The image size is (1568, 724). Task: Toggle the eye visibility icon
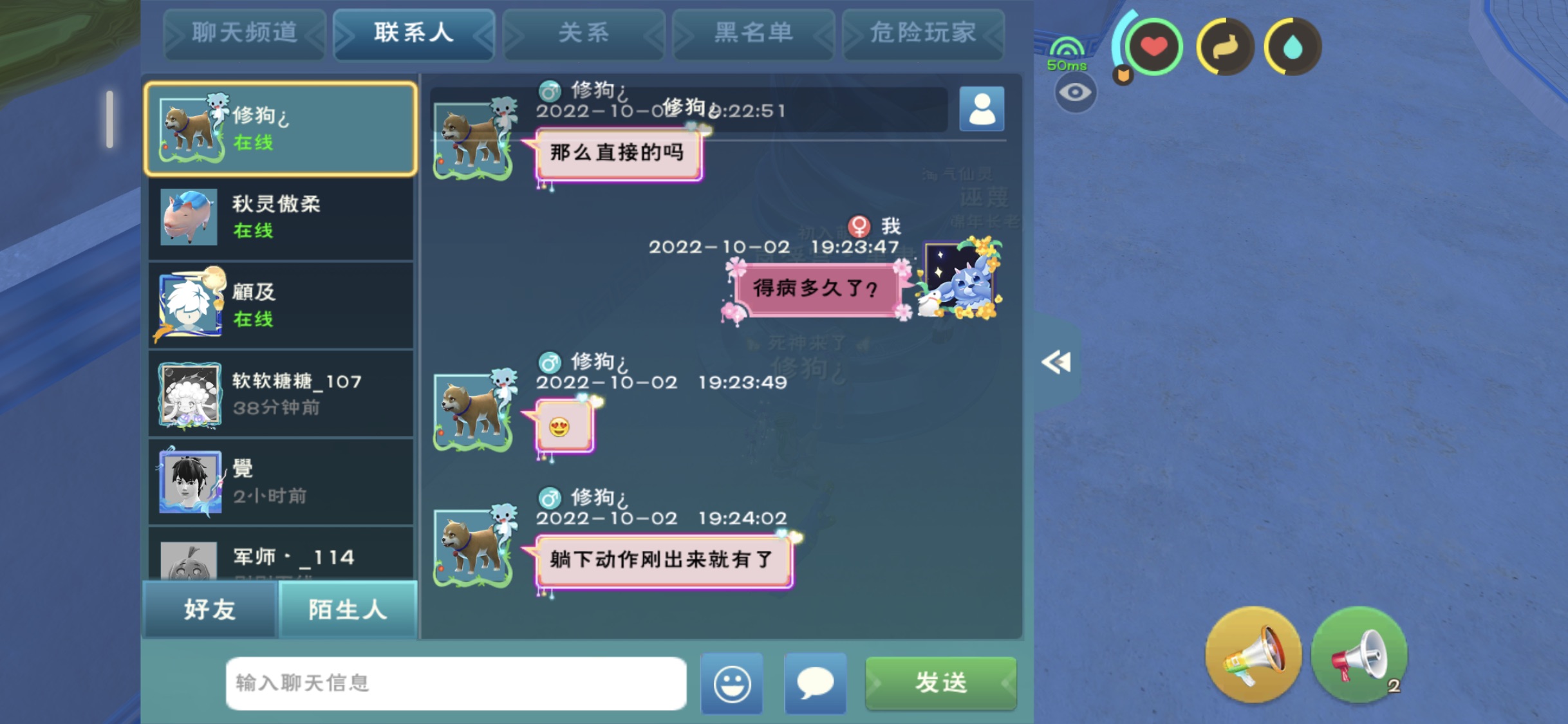coord(1075,93)
